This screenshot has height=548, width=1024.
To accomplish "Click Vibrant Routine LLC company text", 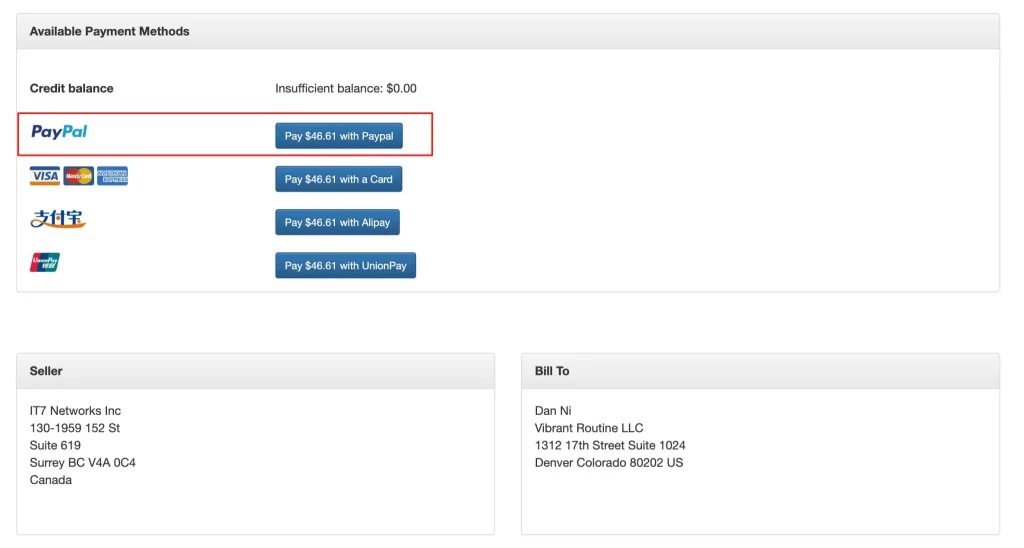I will coord(589,428).
